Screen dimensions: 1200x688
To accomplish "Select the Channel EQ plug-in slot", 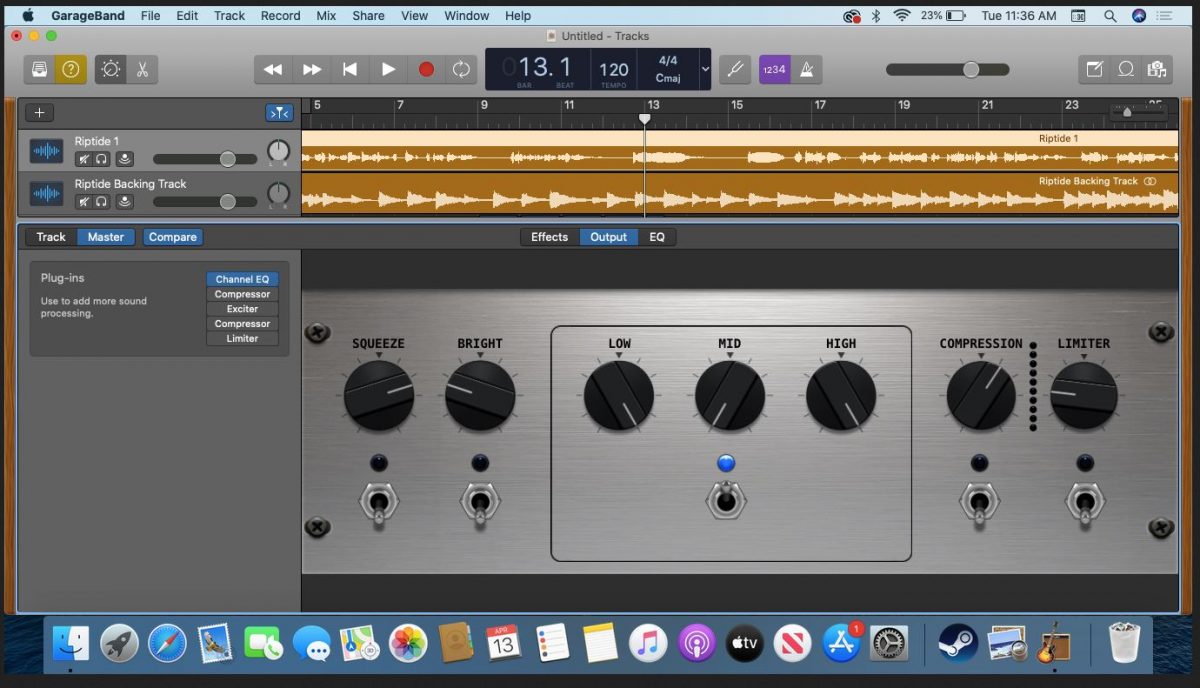I will click(x=241, y=278).
